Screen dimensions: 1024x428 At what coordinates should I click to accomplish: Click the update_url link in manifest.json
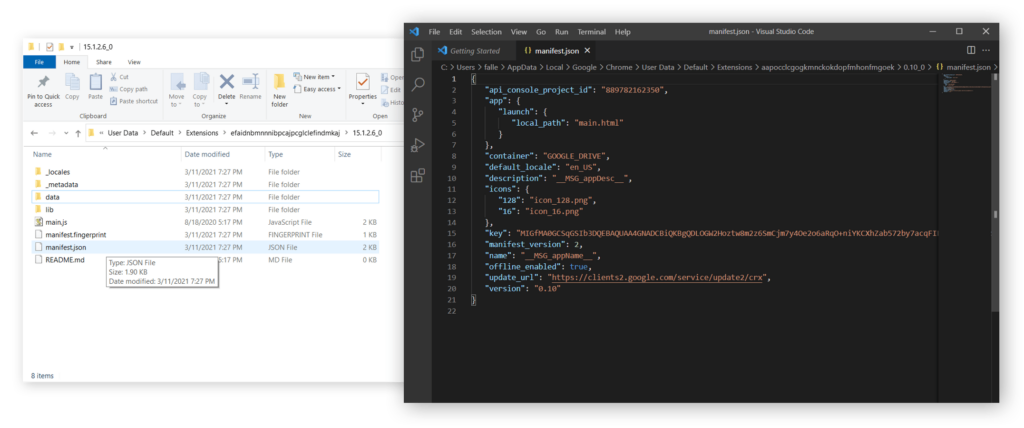tap(657, 277)
